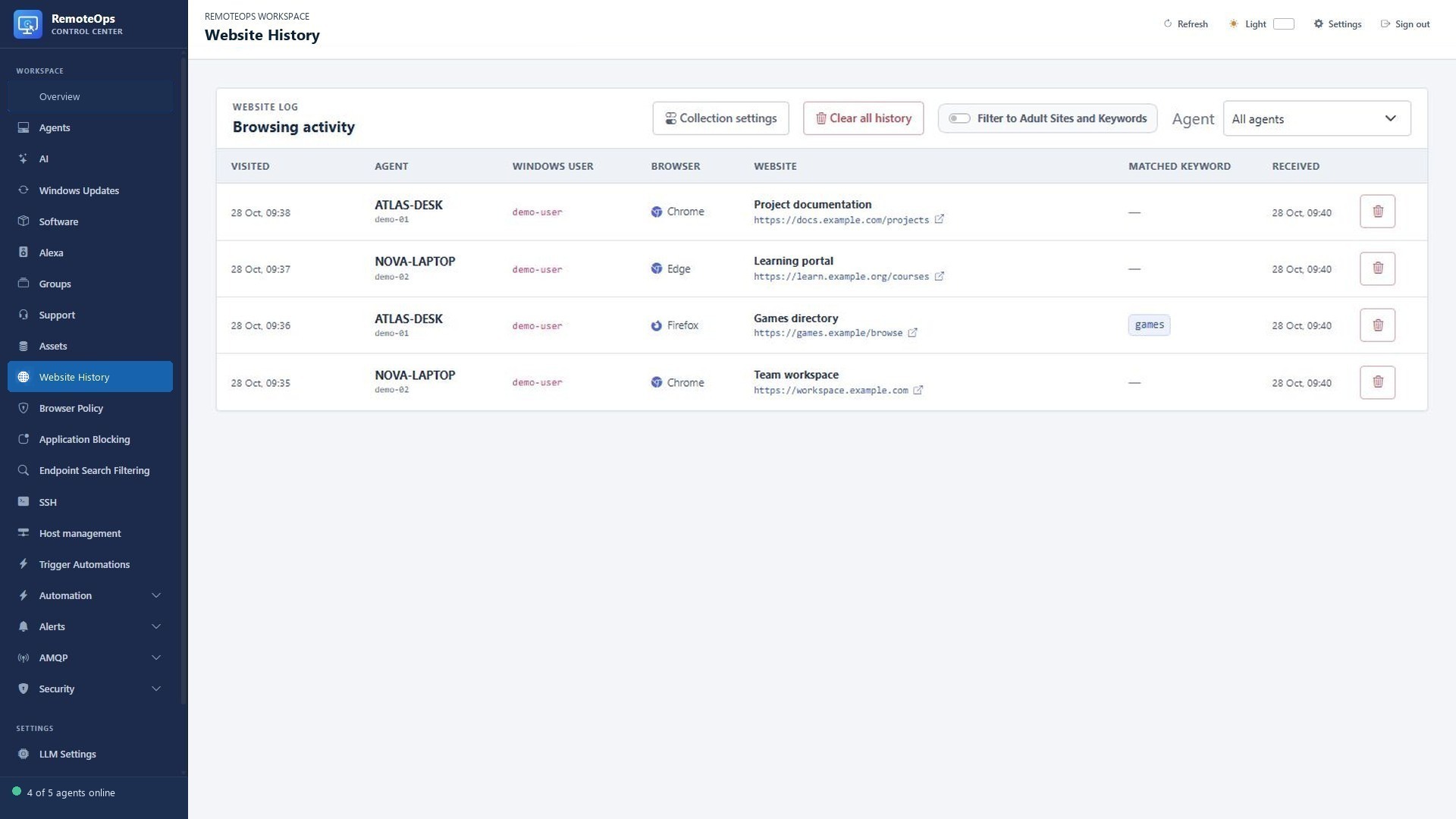Expand the Automation sidebar section

click(90, 595)
